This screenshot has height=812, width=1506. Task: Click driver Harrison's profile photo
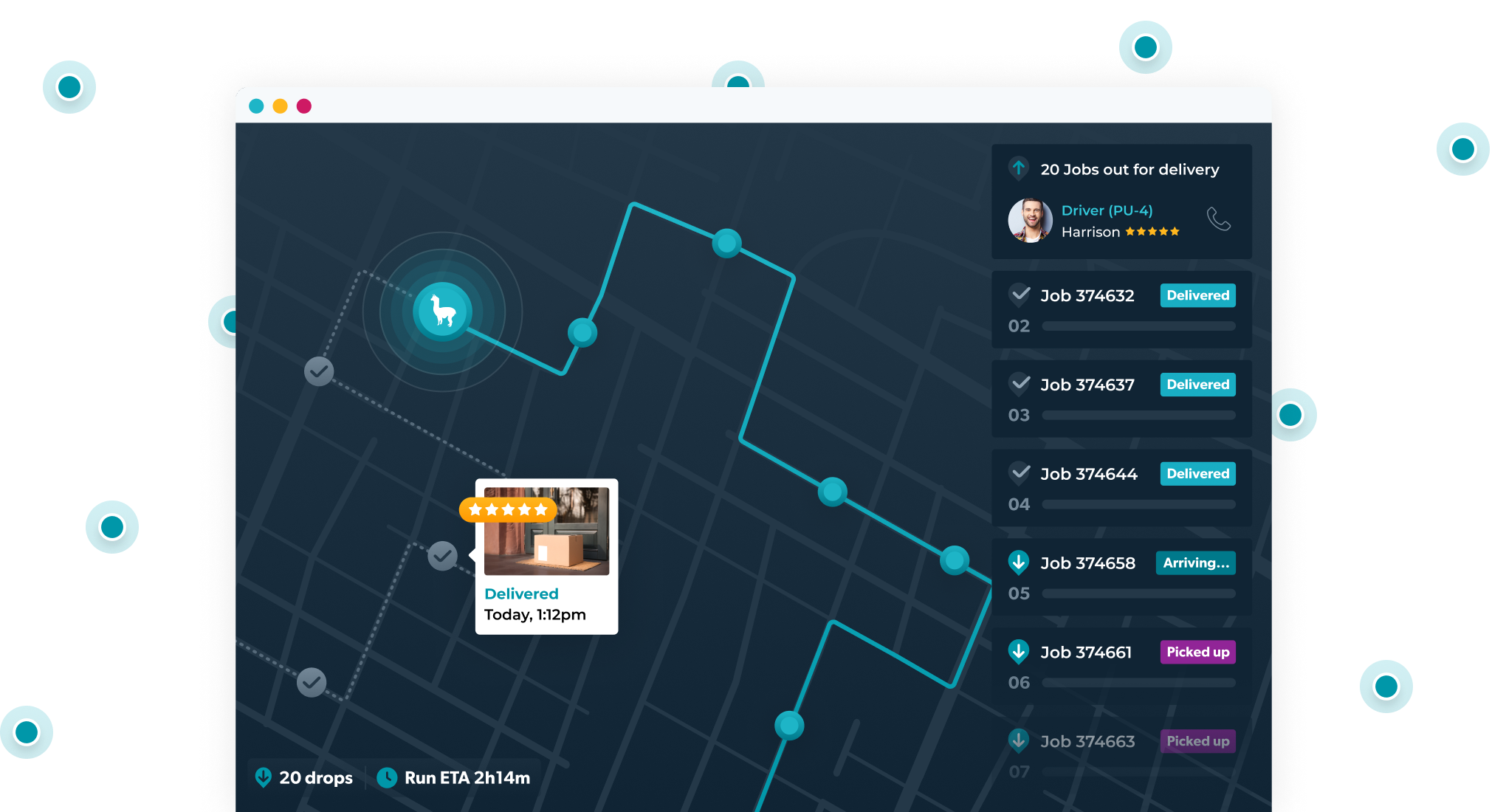(x=1030, y=220)
